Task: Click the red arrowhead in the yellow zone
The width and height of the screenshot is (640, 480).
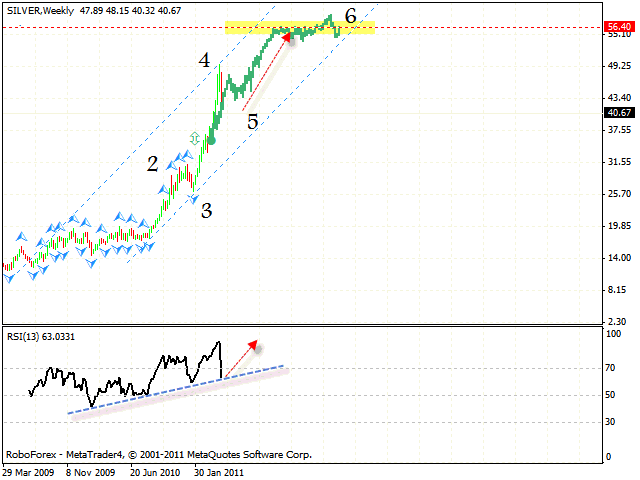Action: (x=291, y=36)
